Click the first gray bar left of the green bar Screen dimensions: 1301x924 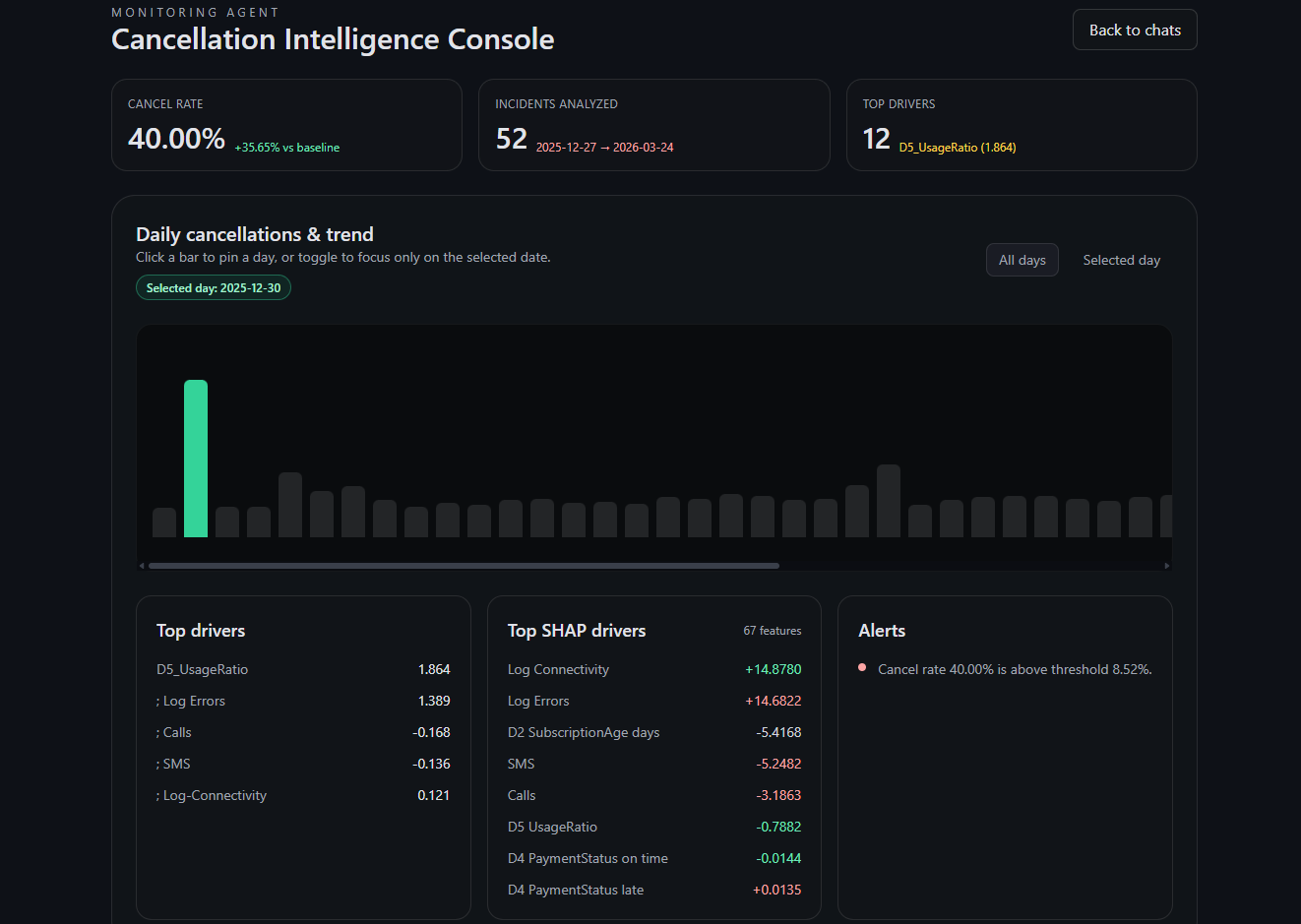pos(164,523)
